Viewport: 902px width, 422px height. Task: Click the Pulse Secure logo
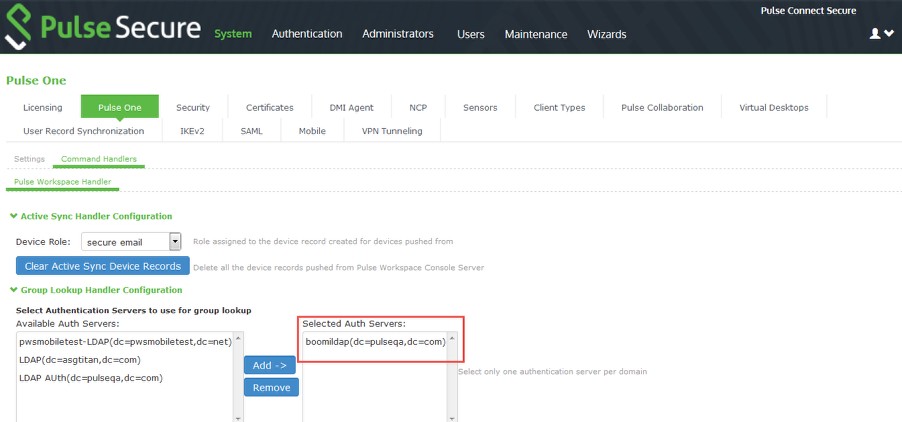(x=103, y=27)
